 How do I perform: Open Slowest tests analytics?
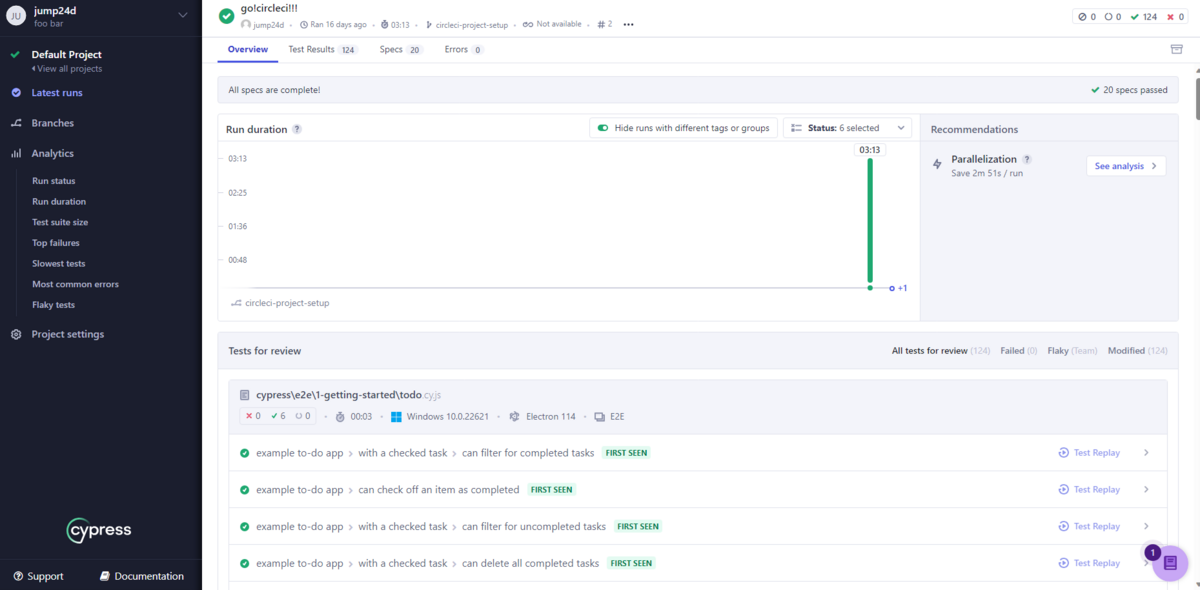[x=59, y=264]
